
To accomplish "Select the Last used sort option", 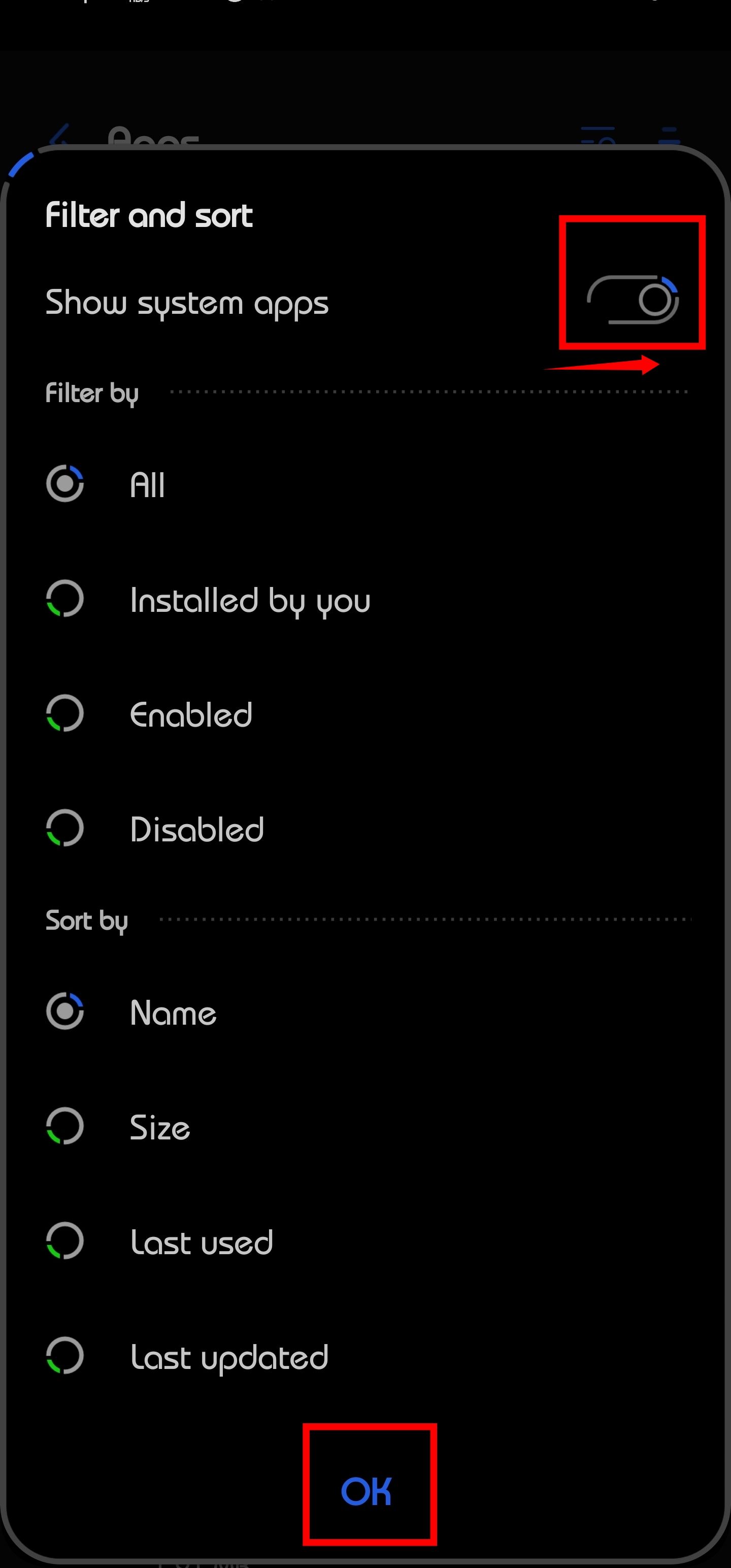I will [x=65, y=1241].
